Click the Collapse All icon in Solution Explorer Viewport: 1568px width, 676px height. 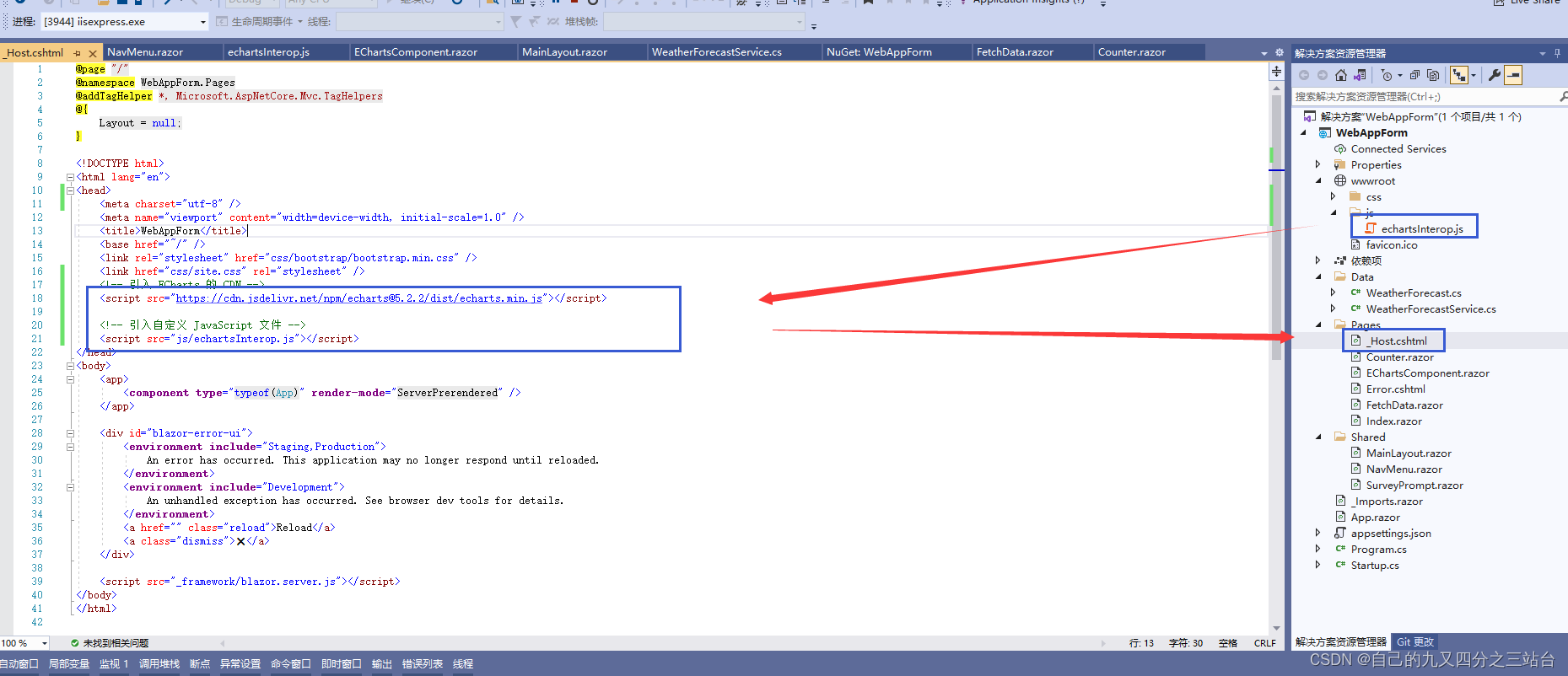(x=1414, y=75)
